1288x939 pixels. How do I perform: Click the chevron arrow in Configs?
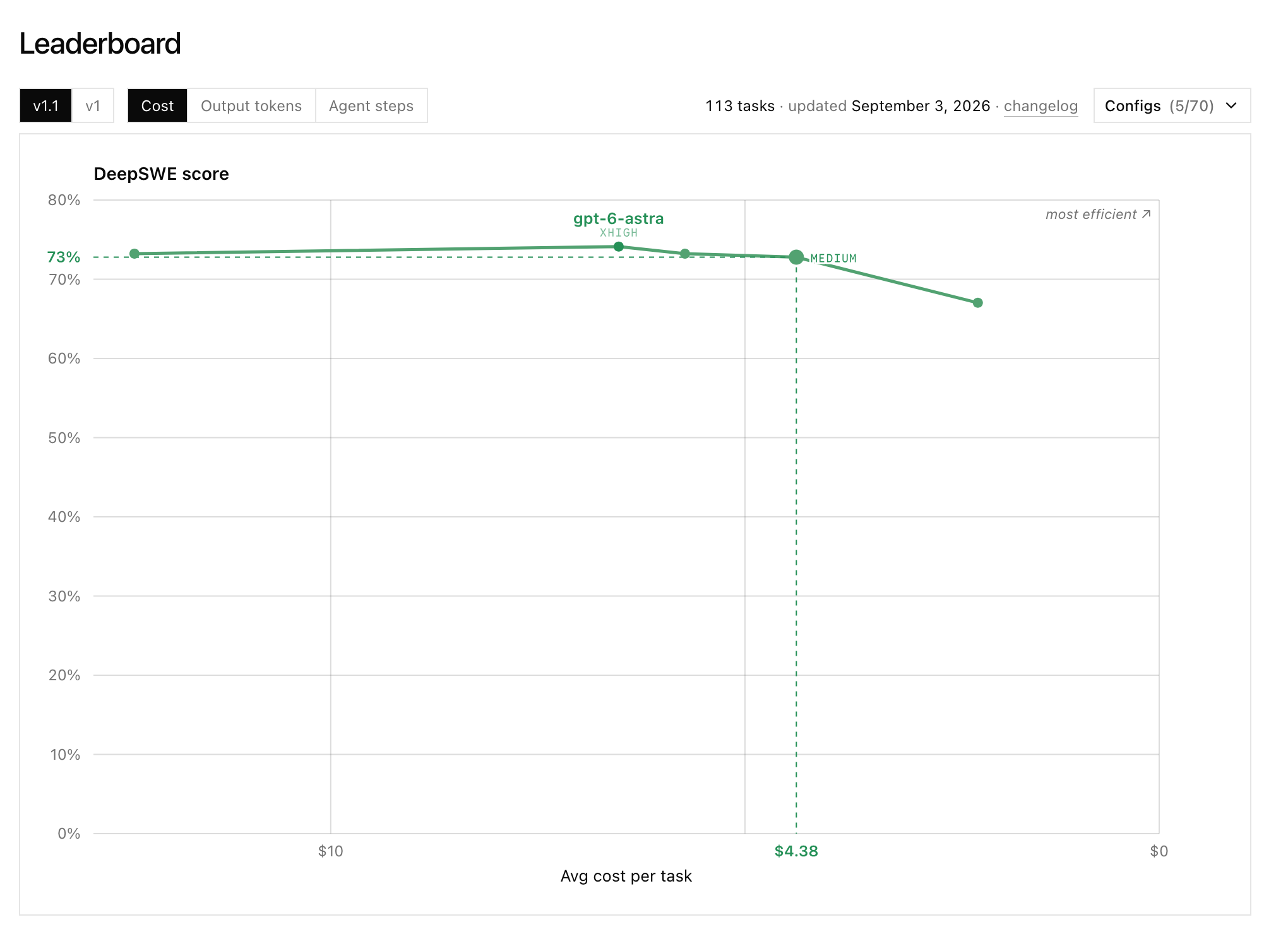pos(1231,105)
